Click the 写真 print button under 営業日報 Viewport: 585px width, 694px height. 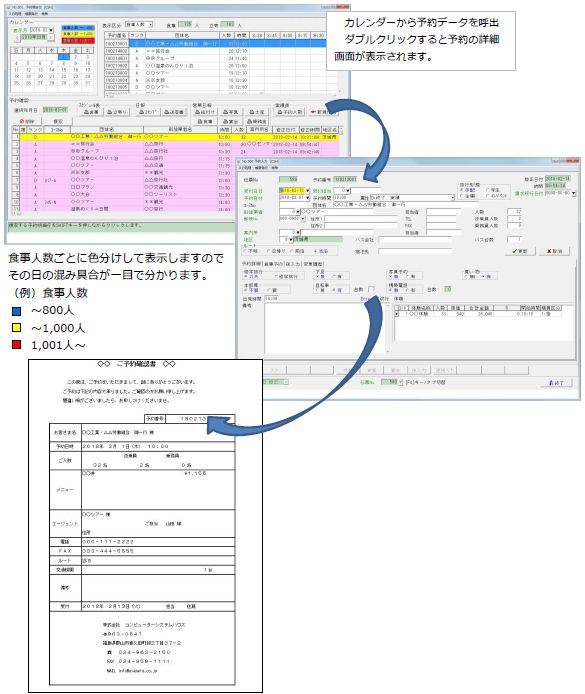[x=231, y=112]
